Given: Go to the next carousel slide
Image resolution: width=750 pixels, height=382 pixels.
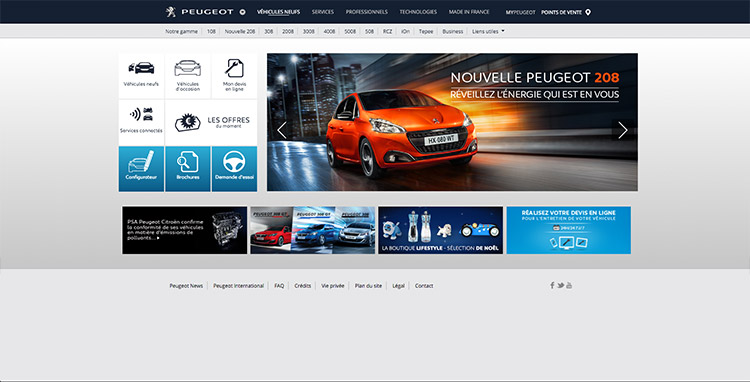Looking at the screenshot, I should pos(623,130).
